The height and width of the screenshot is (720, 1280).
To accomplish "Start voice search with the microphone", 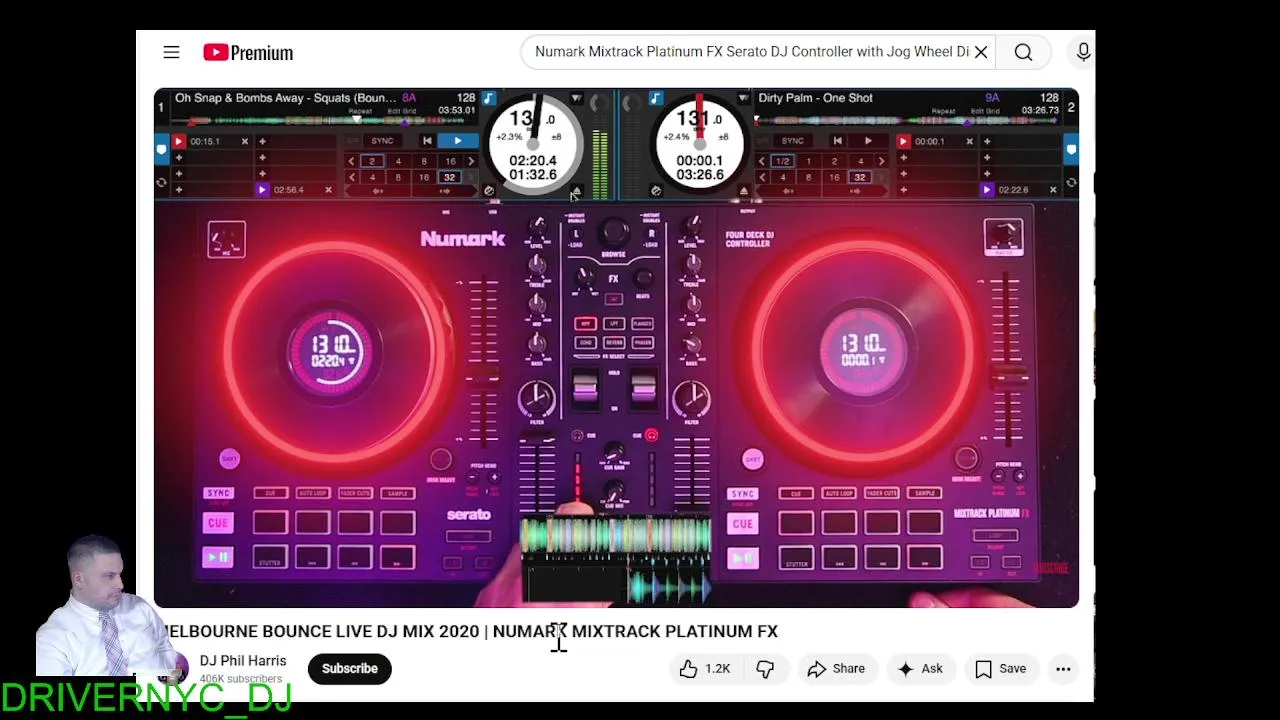I will 1083,52.
